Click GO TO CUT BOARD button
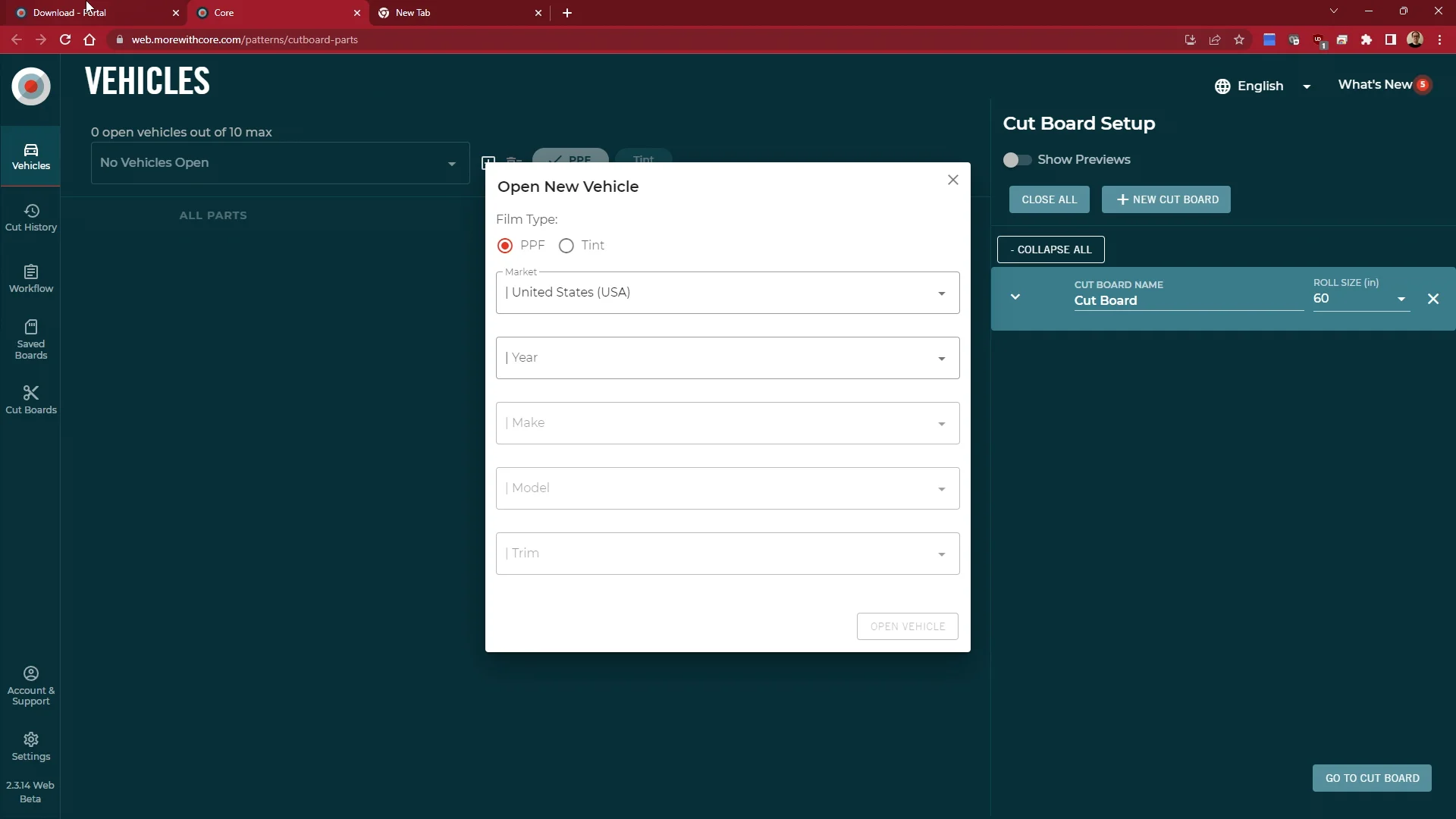Screen dimensions: 1456x819 pos(1372,779)
